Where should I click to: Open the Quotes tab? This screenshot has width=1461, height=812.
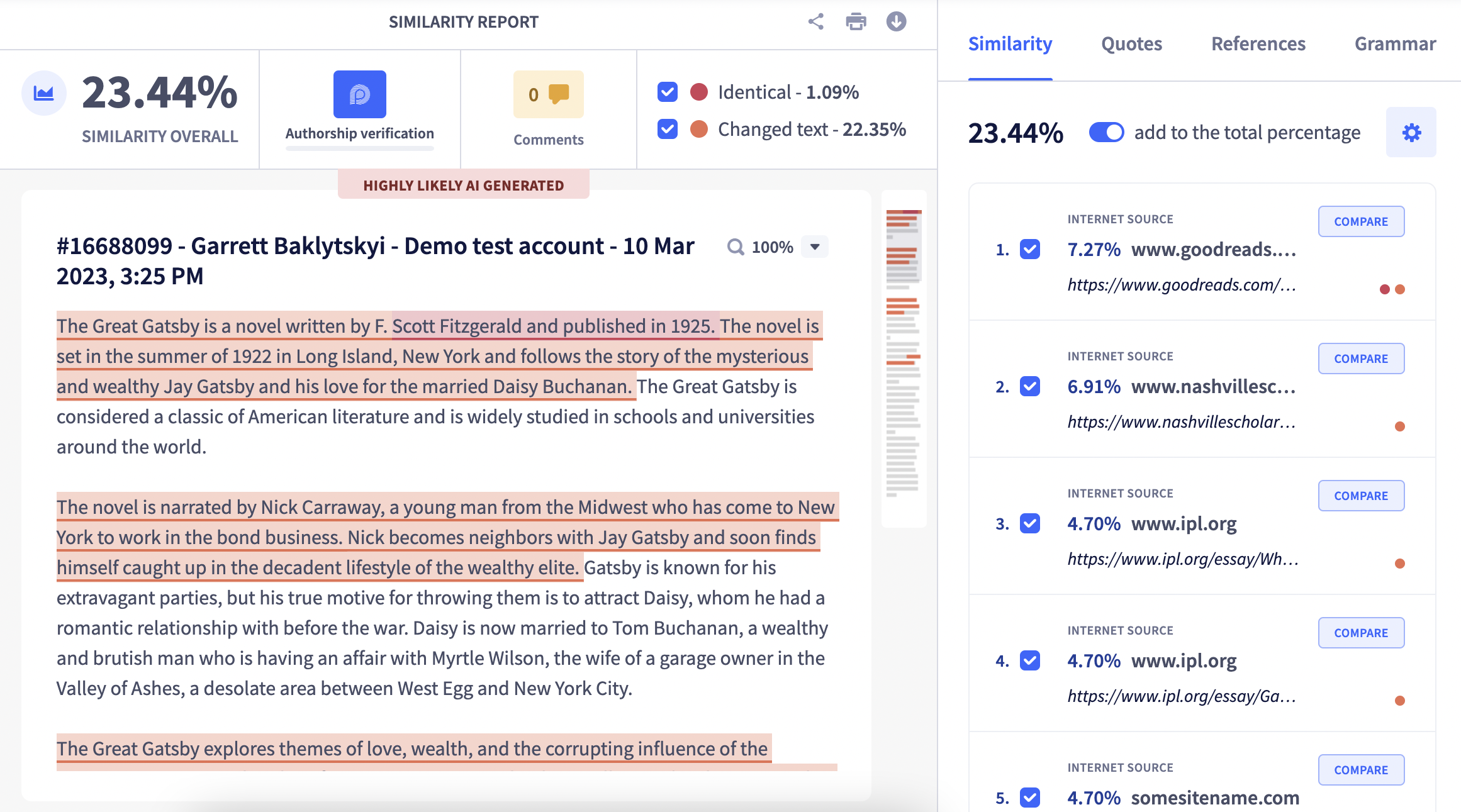(x=1131, y=43)
